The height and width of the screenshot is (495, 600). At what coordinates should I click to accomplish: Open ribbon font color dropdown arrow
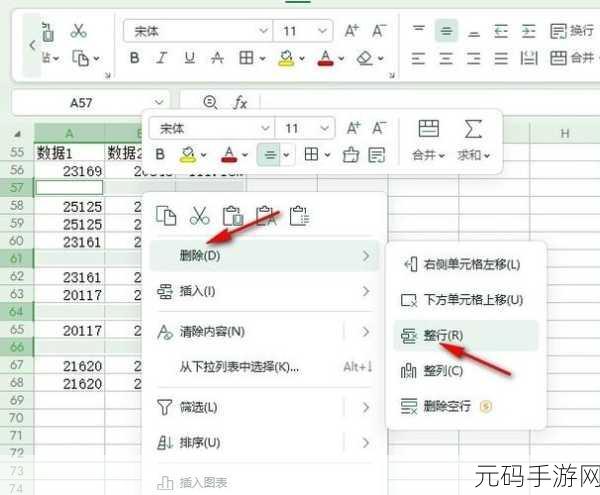[341, 59]
